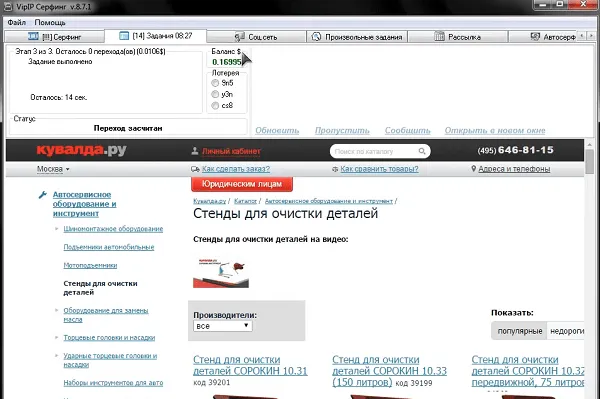This screenshot has height=399, width=600.
Task: Switch to the Задания tab
Action: click(x=155, y=36)
